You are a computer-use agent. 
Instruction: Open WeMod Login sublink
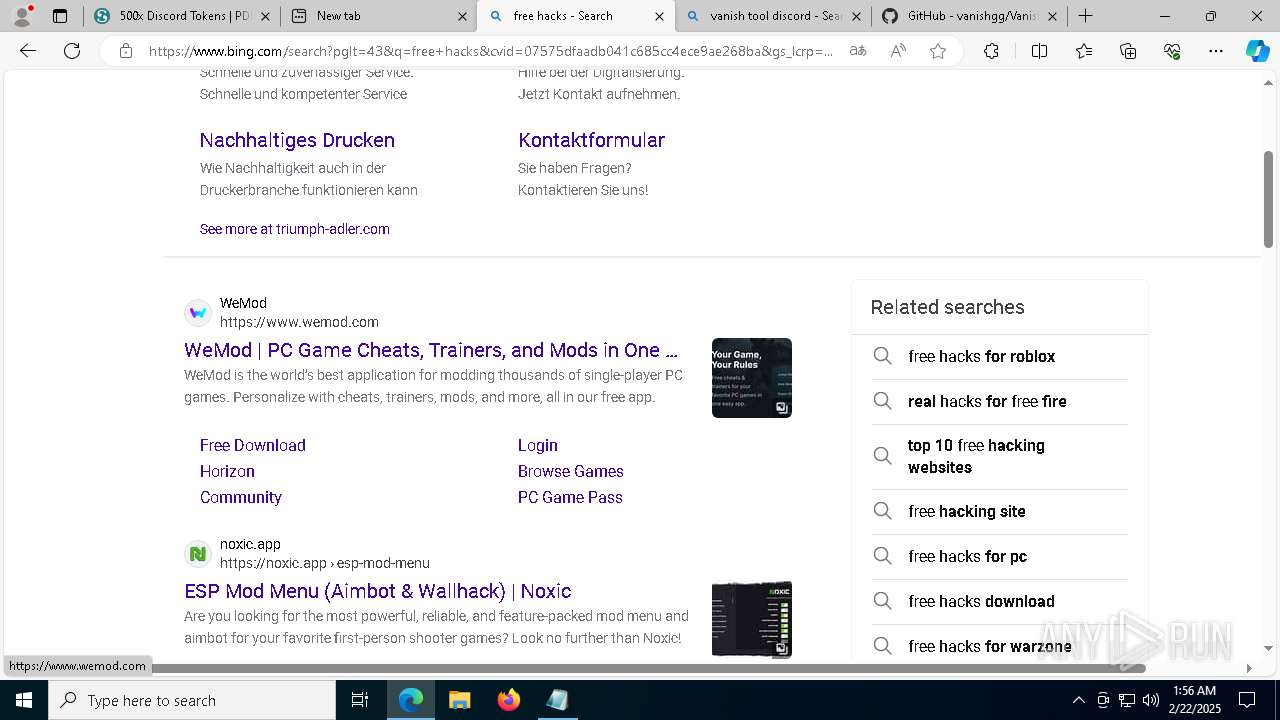[537, 445]
